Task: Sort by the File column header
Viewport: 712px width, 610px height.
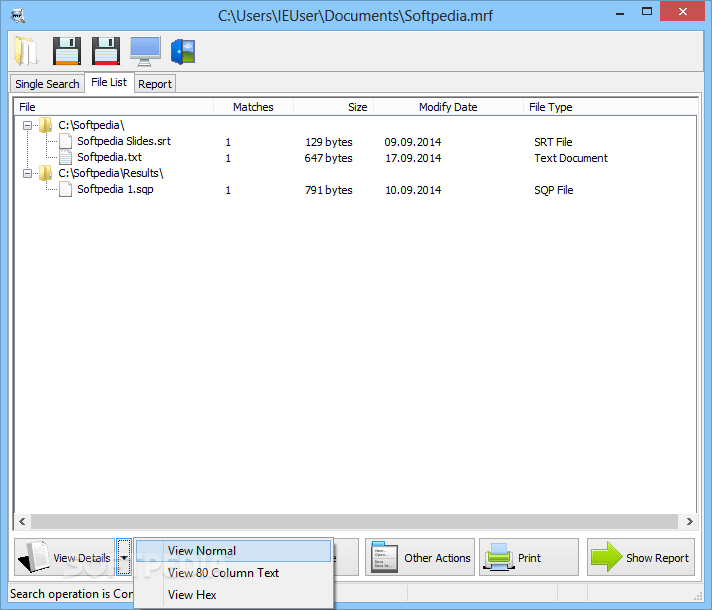Action: (x=114, y=107)
